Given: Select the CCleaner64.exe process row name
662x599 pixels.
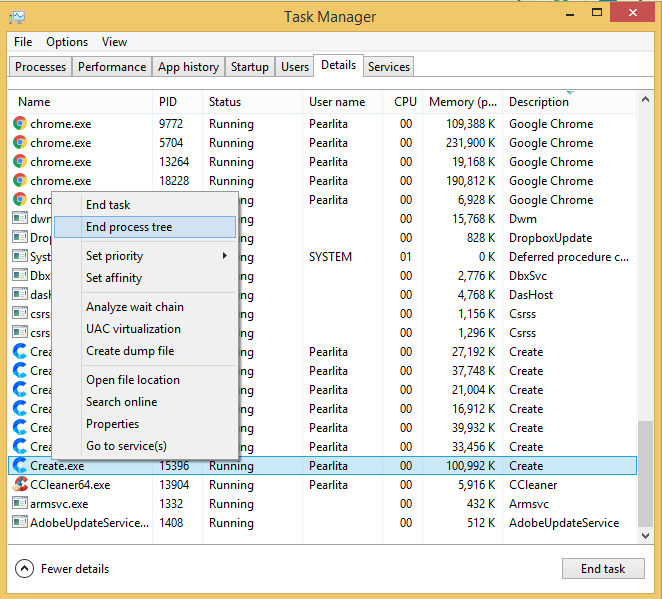Looking at the screenshot, I should pos(70,485).
